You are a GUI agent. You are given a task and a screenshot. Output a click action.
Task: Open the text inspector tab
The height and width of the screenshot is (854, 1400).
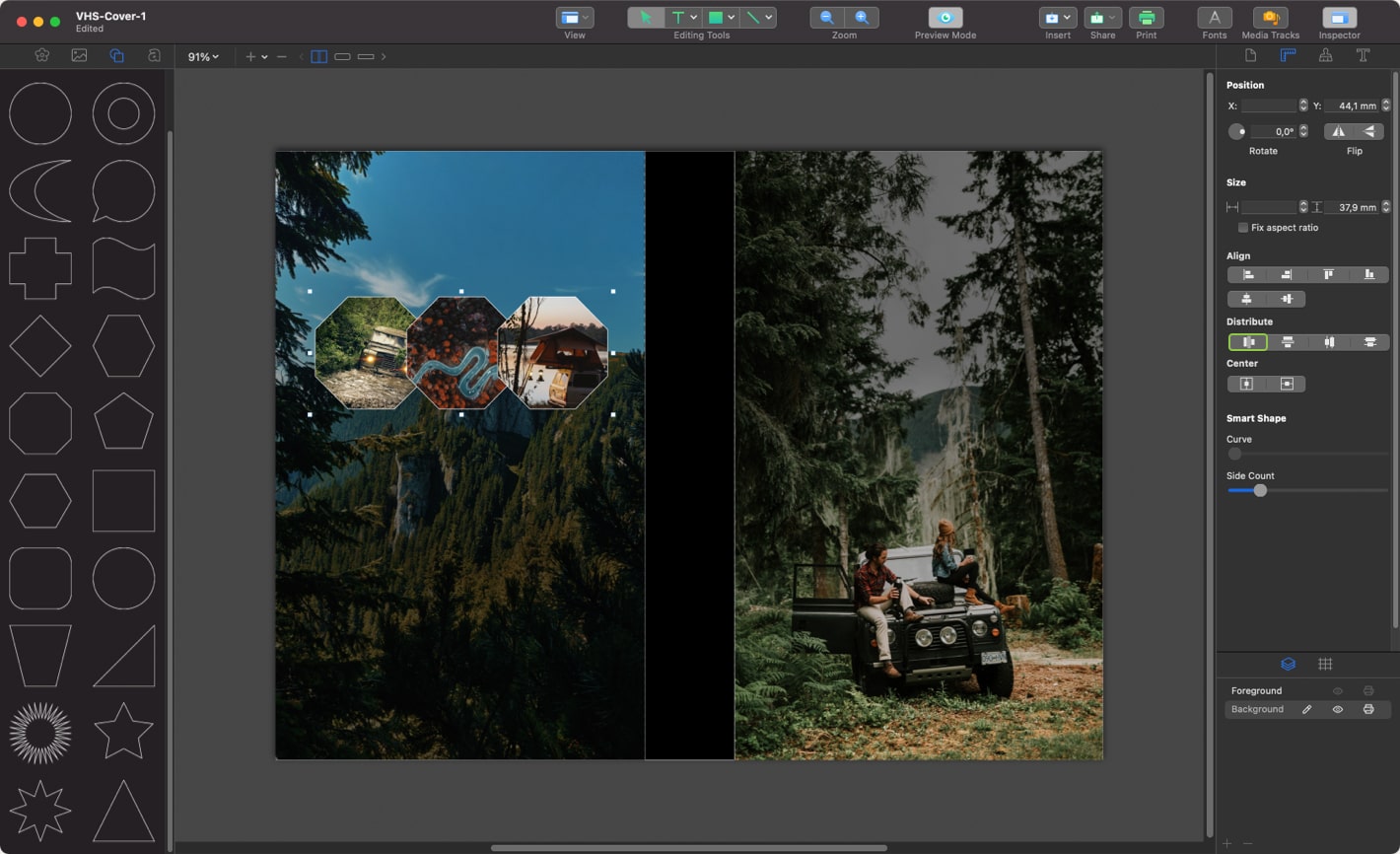(x=1363, y=55)
